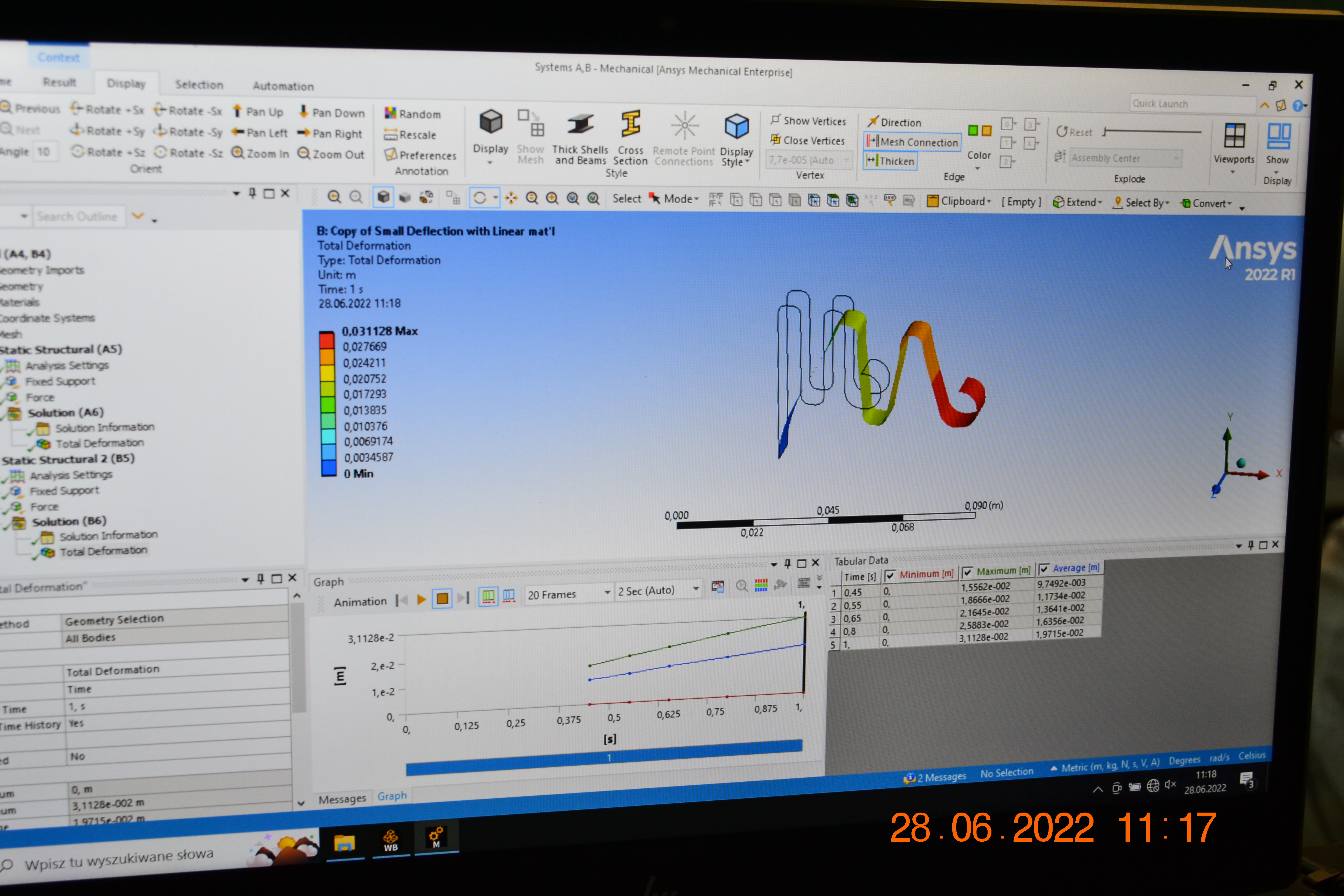Stop the result animation

click(442, 598)
